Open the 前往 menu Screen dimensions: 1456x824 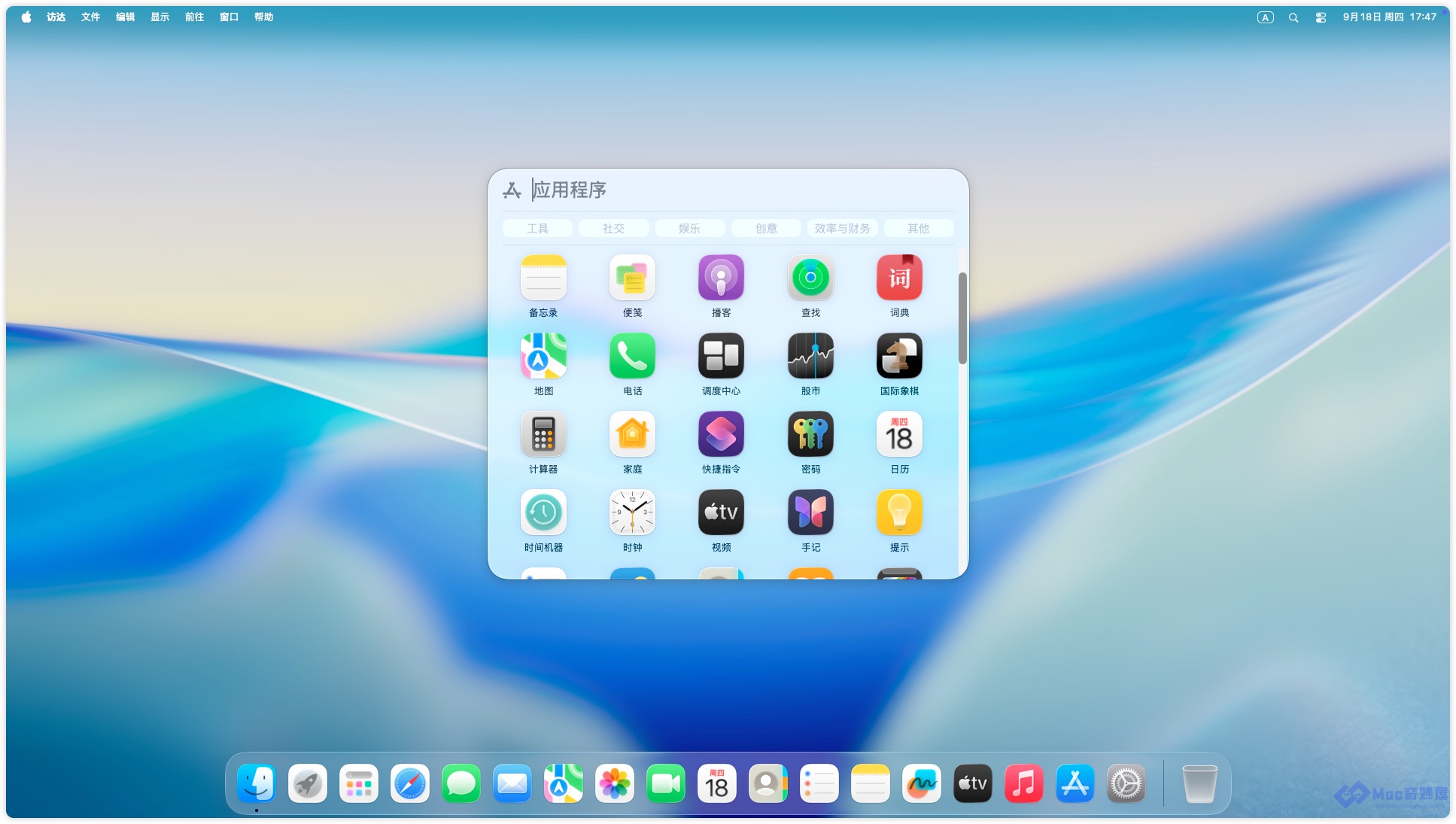tap(194, 17)
